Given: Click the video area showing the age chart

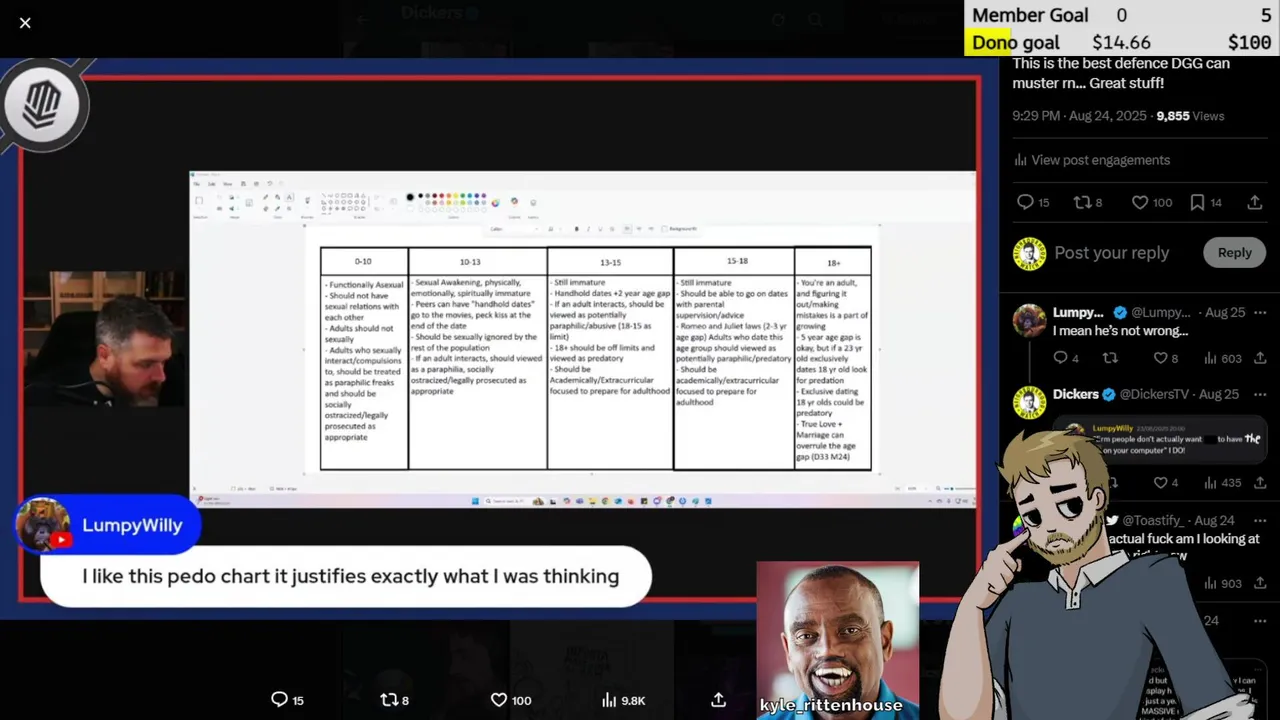Looking at the screenshot, I should pyautogui.click(x=582, y=340).
